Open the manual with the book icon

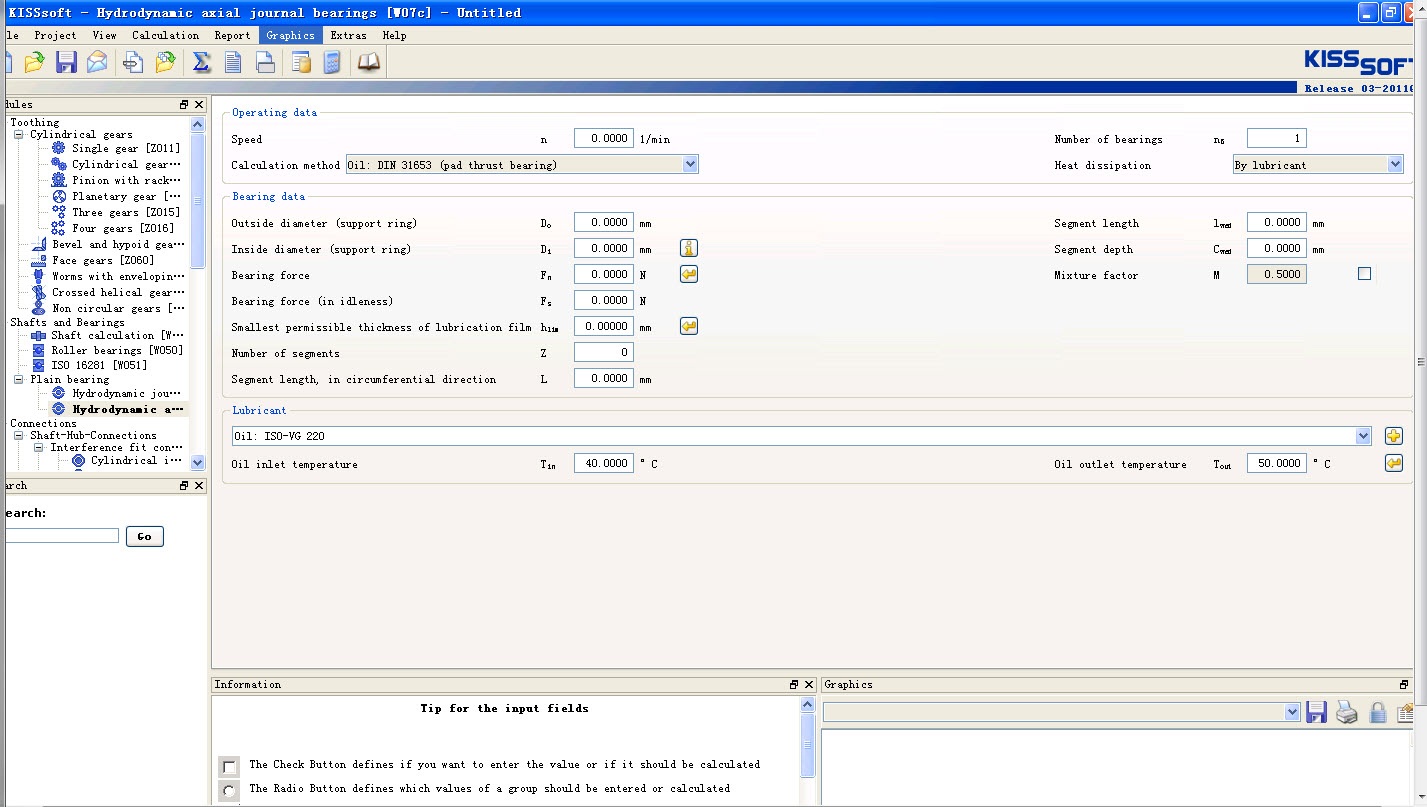(x=369, y=63)
